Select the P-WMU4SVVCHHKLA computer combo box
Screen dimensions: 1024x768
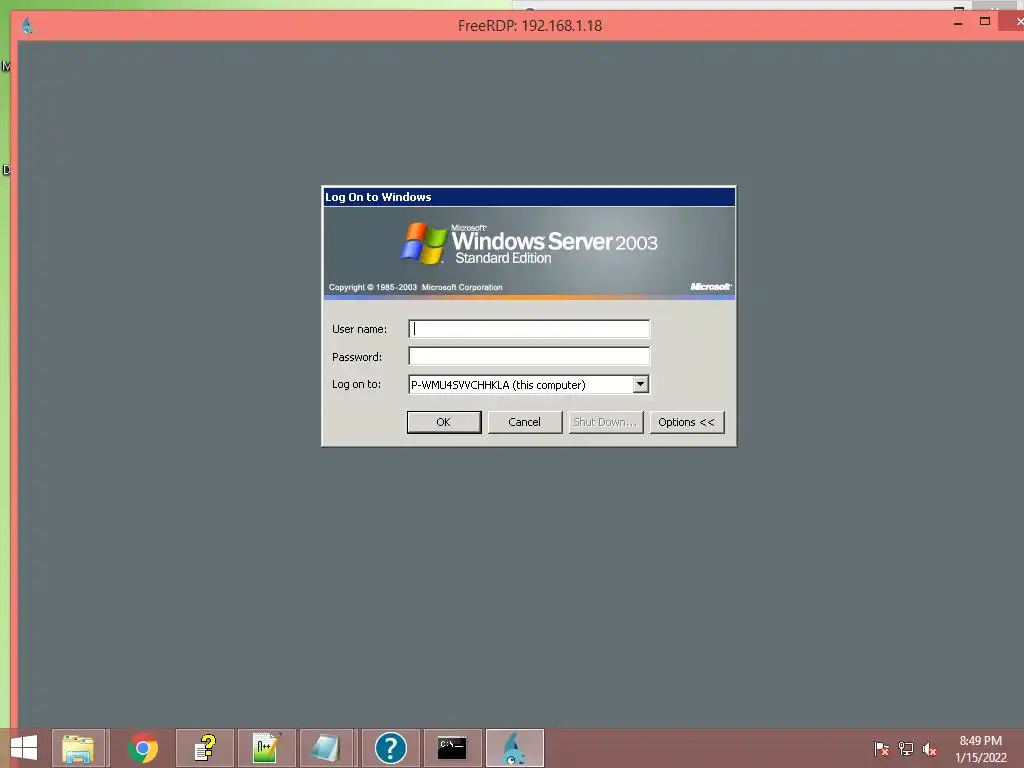(x=528, y=385)
